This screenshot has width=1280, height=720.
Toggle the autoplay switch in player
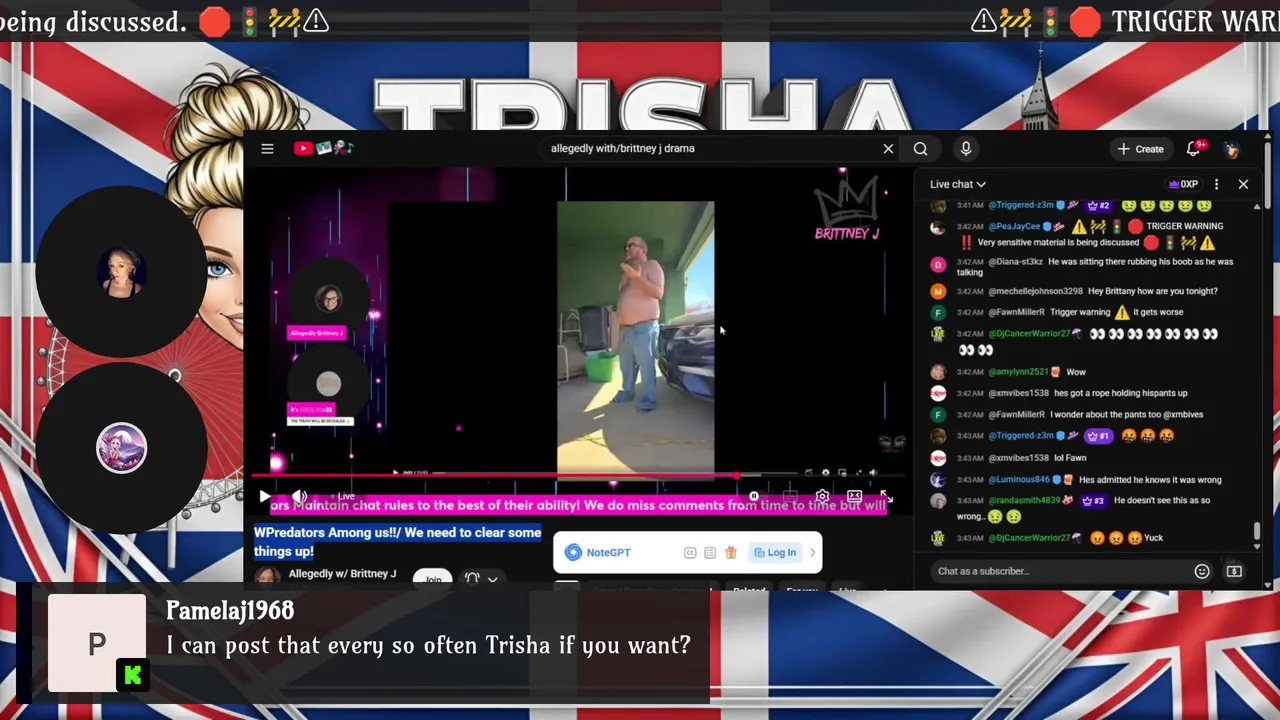[x=754, y=496]
